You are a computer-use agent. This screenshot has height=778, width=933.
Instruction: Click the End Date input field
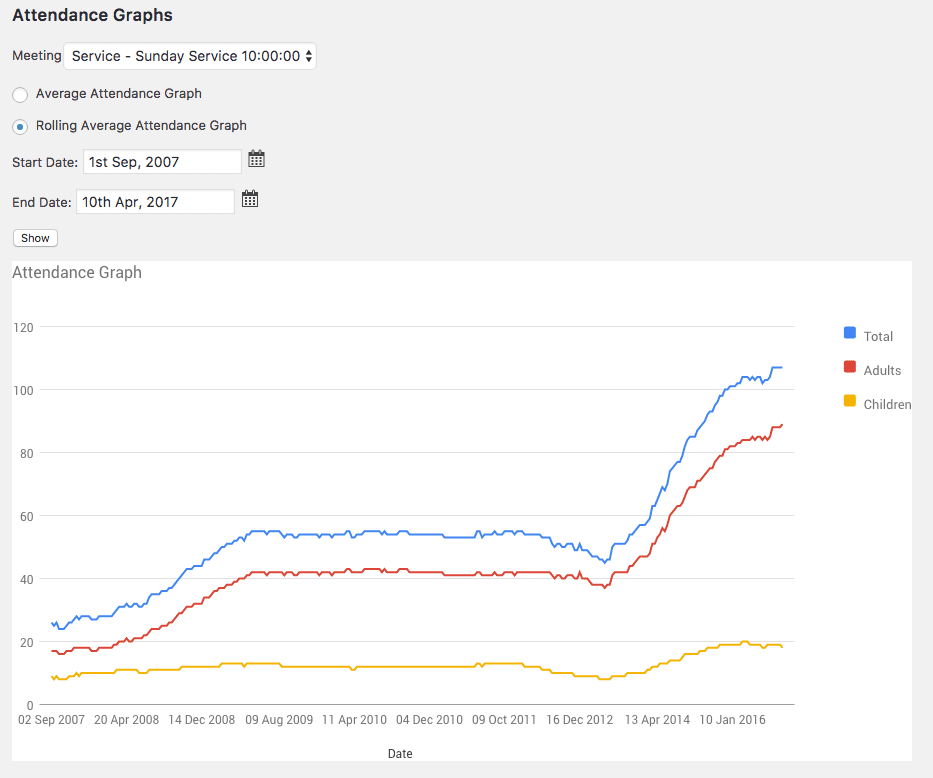tap(155, 201)
